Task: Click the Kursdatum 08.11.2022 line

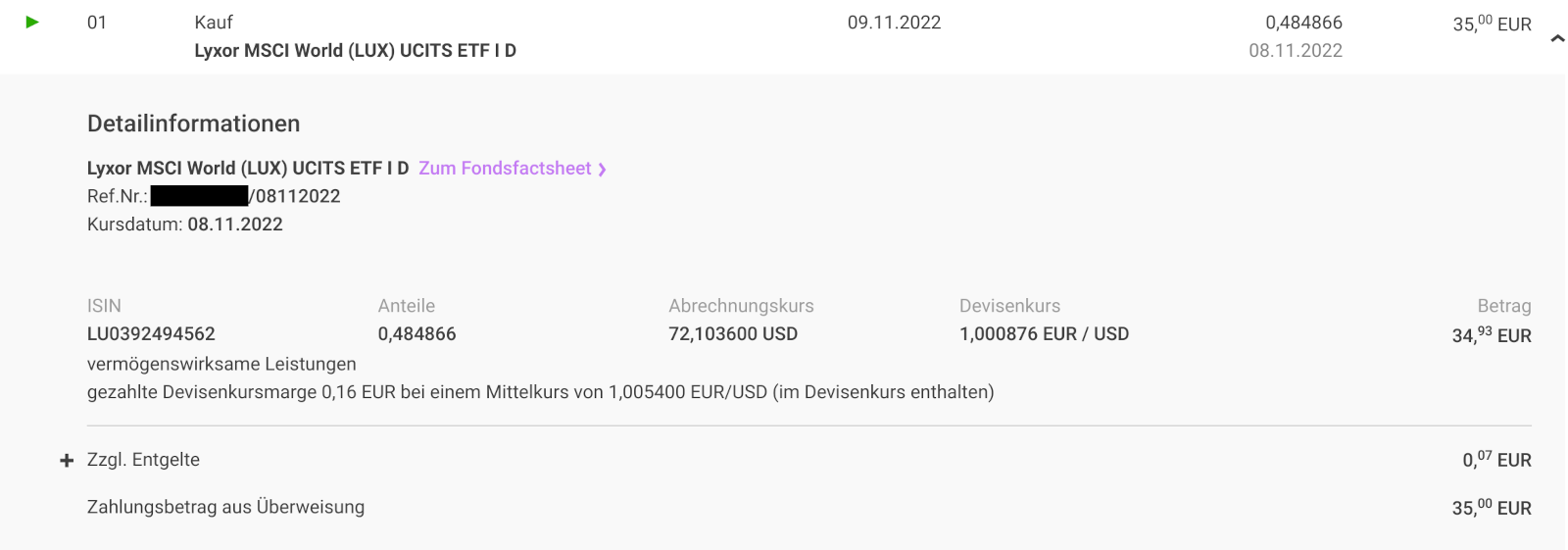Action: click(x=185, y=225)
